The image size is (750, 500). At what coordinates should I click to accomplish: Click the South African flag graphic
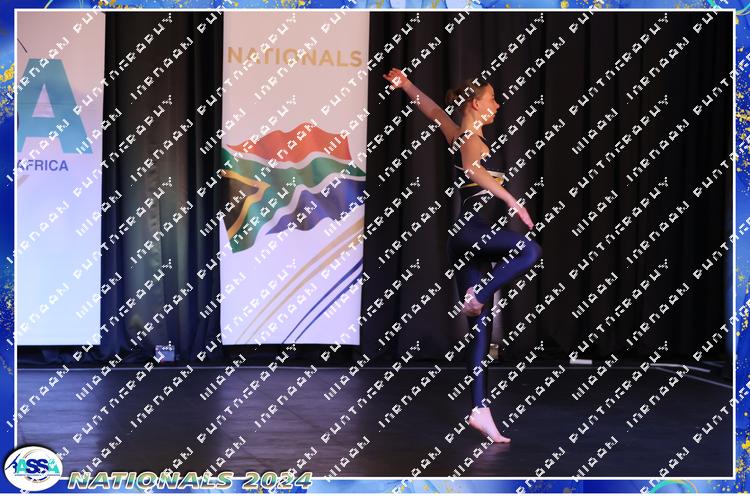(293, 187)
